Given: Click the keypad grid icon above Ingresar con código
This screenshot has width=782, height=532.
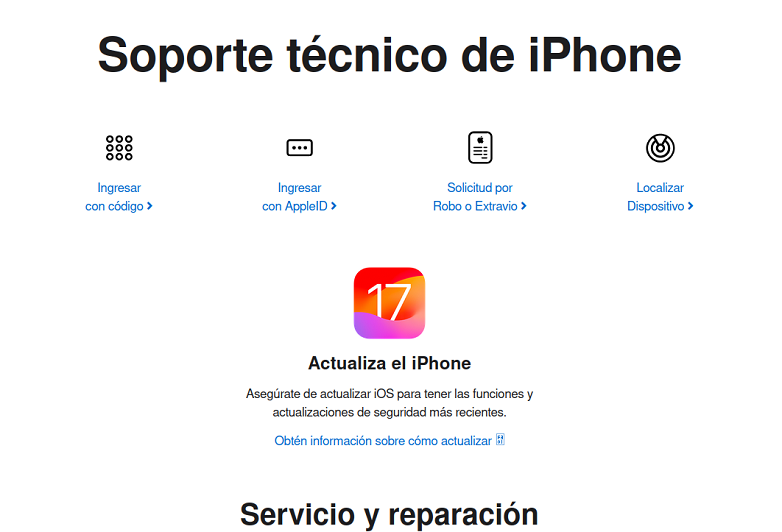Looking at the screenshot, I should coord(119,148).
